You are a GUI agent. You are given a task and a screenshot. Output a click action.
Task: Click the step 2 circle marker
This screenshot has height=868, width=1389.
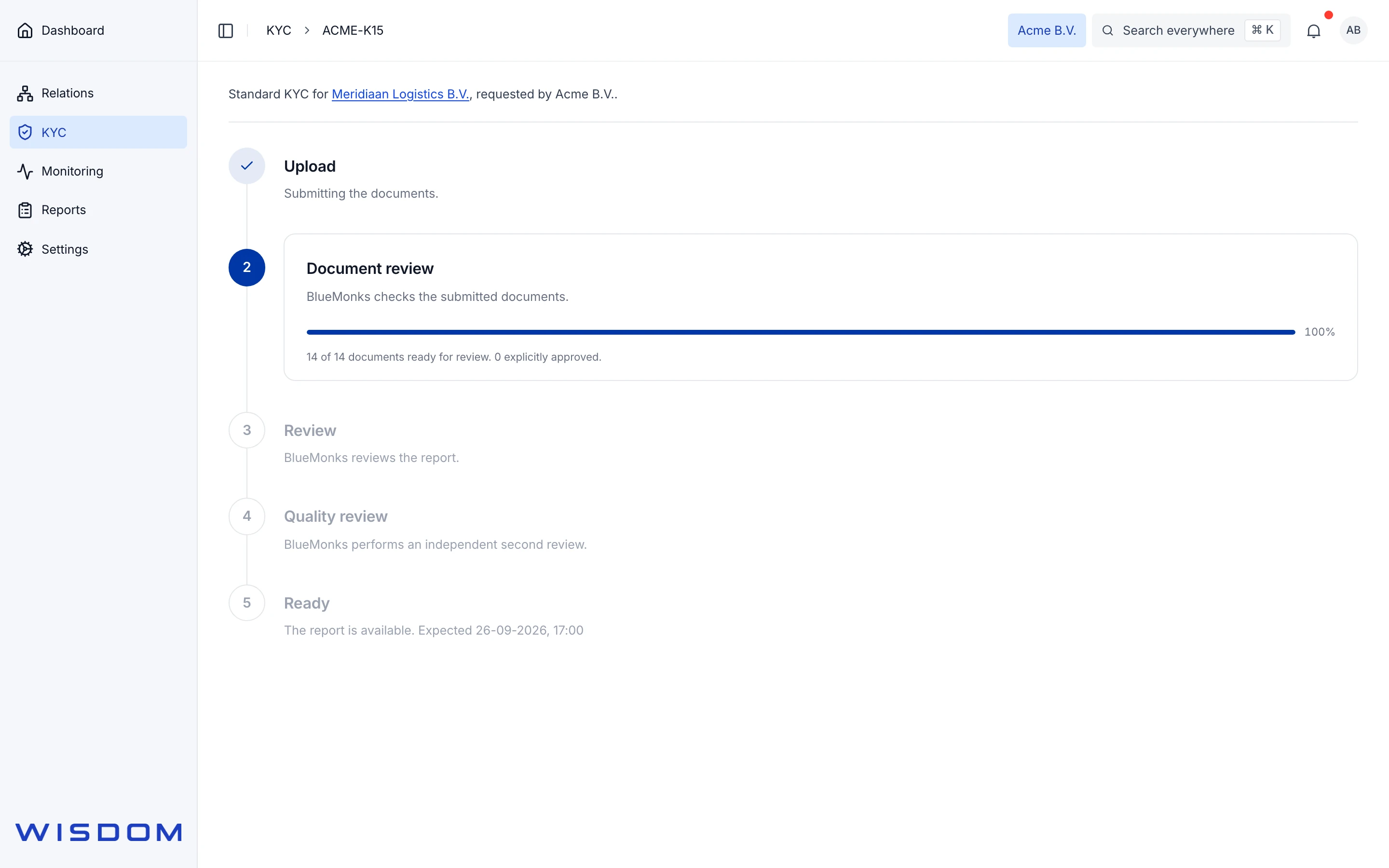247,268
